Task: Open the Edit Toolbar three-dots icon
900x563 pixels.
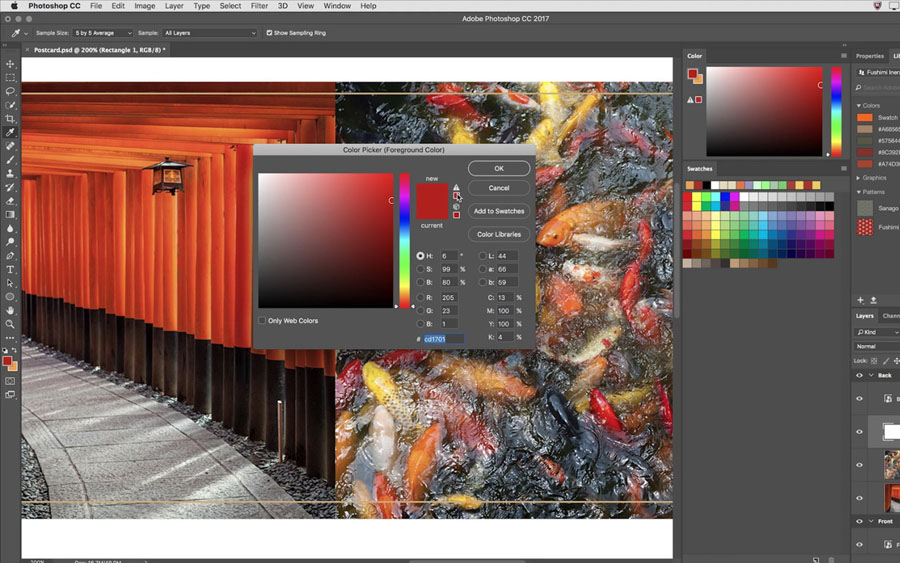Action: click(x=10, y=338)
